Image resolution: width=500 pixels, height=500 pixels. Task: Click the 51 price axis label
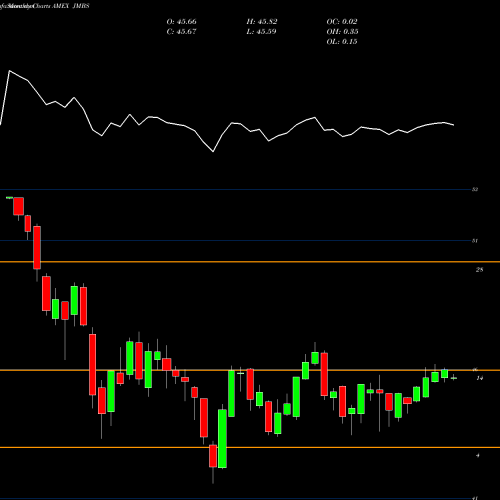point(475,241)
